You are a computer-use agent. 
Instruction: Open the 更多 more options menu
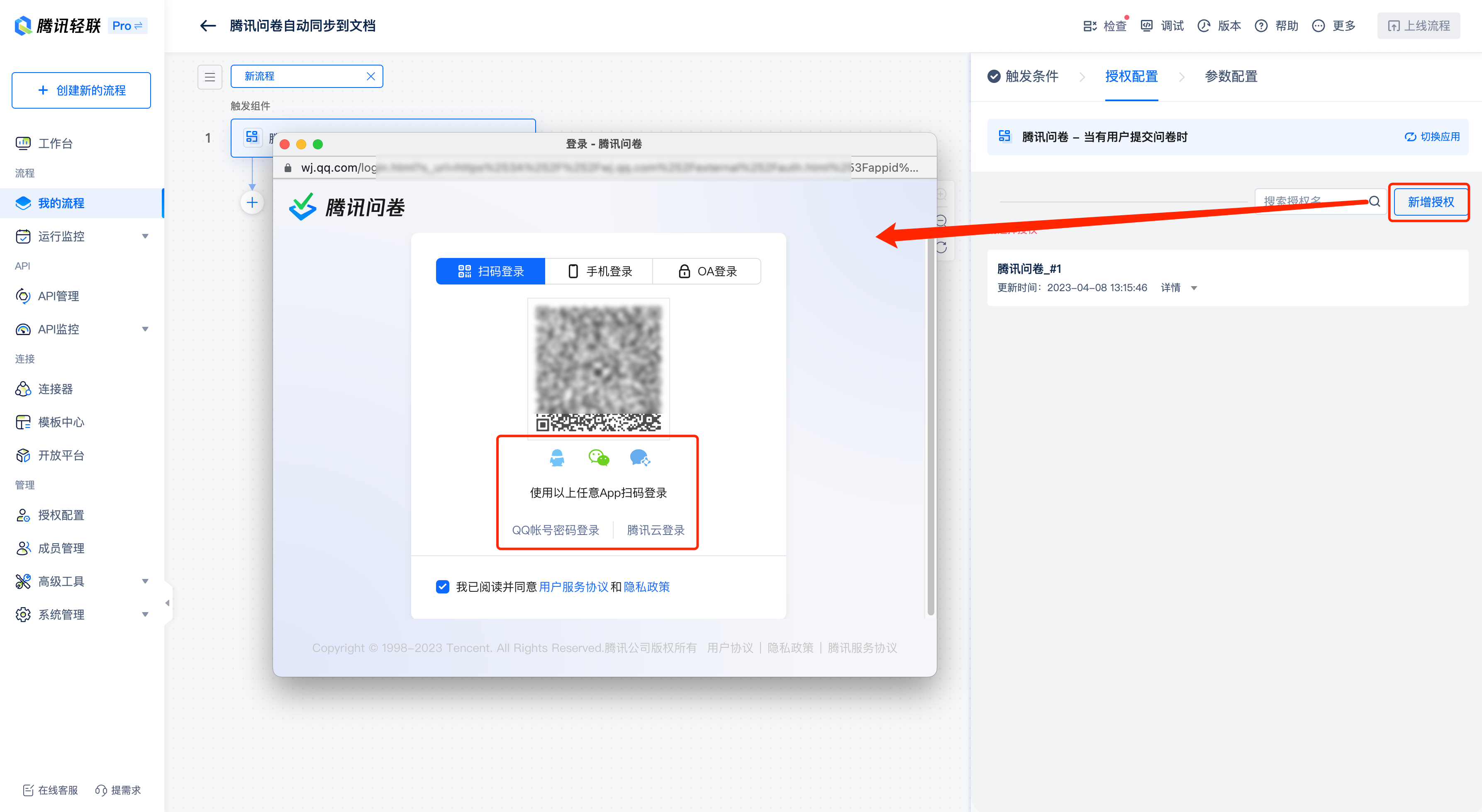click(x=1334, y=26)
